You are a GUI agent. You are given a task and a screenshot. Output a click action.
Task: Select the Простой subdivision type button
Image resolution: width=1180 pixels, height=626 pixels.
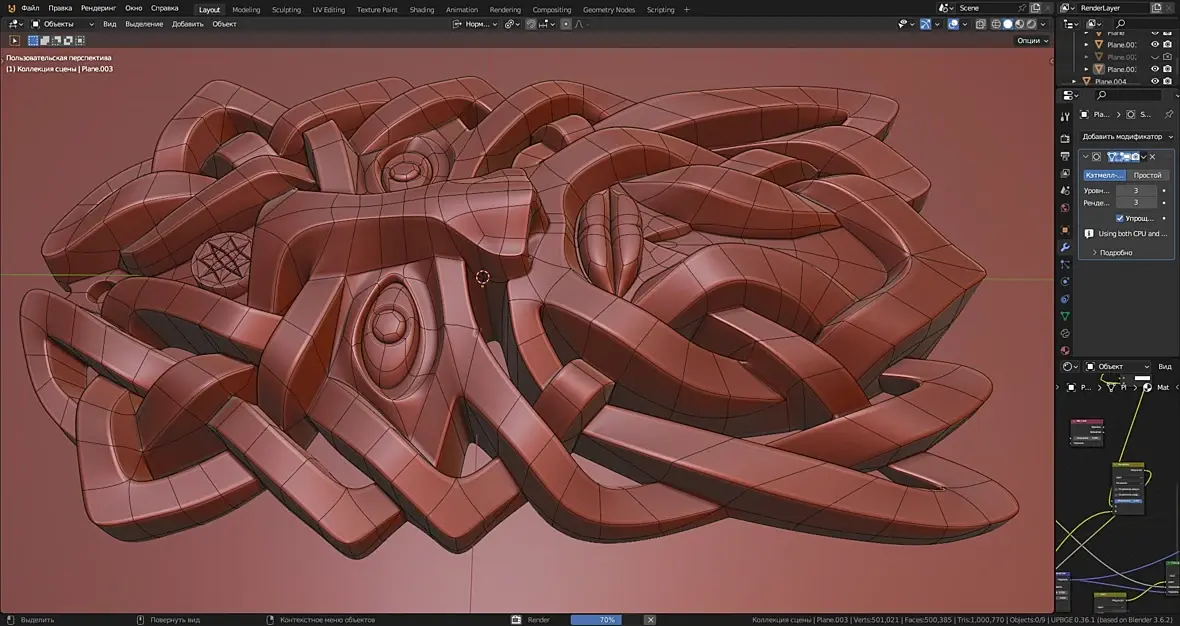pyautogui.click(x=1147, y=175)
